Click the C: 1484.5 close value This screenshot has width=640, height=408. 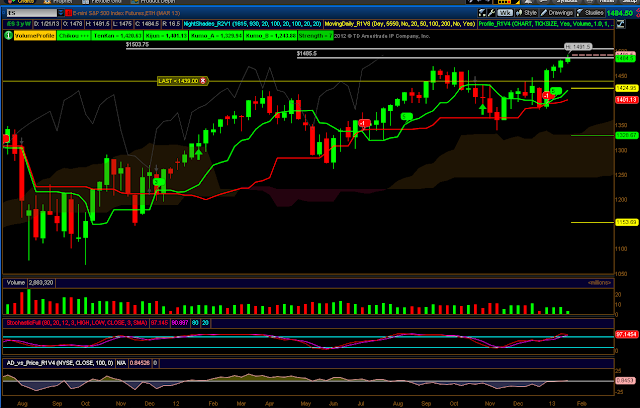click(x=147, y=24)
